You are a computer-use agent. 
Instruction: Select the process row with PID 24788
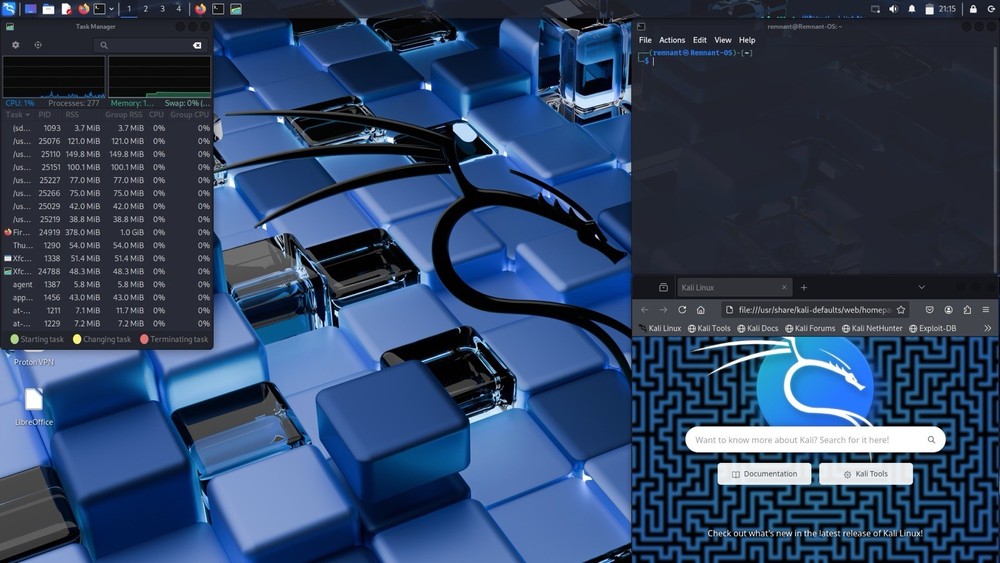107,272
